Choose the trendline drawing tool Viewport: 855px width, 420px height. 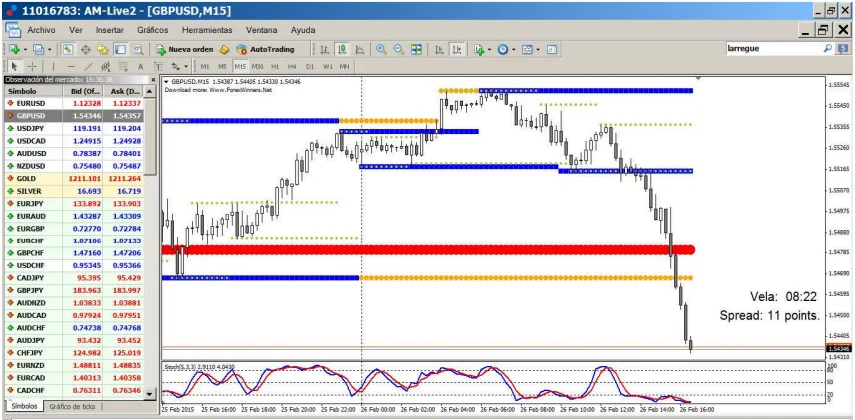click(x=88, y=66)
